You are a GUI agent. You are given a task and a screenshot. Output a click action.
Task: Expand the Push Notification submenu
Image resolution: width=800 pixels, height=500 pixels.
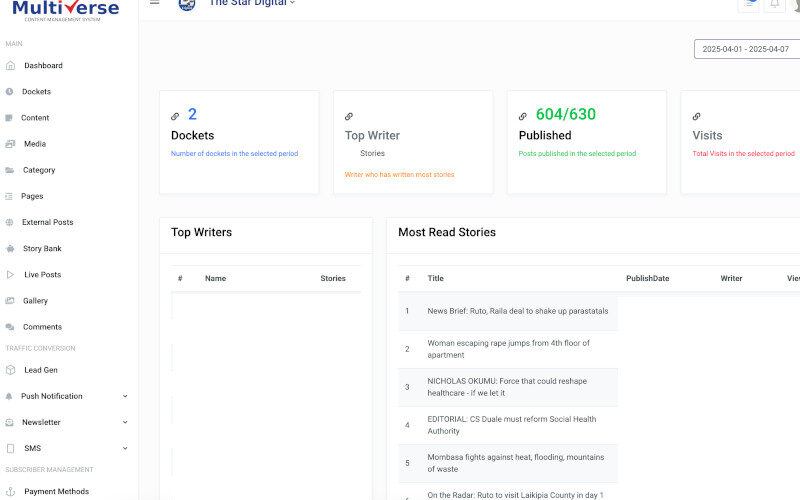(125, 396)
